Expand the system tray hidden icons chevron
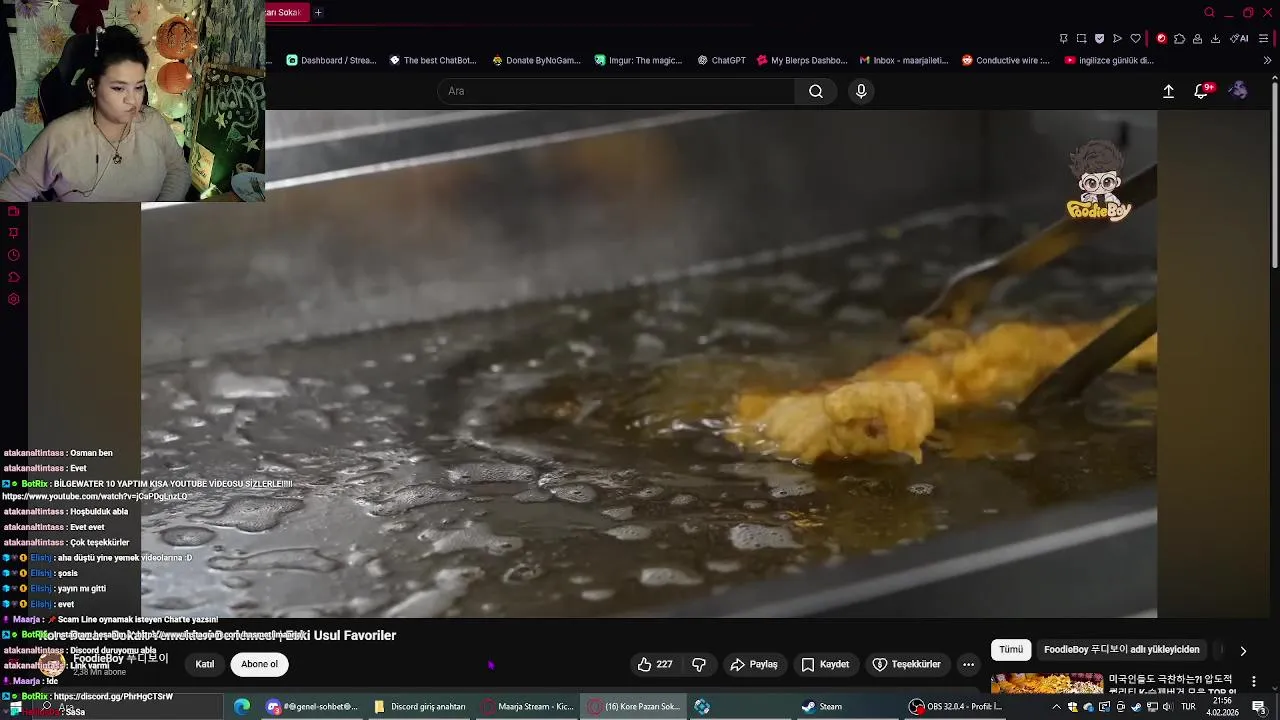1280x720 pixels. pyautogui.click(x=1056, y=707)
